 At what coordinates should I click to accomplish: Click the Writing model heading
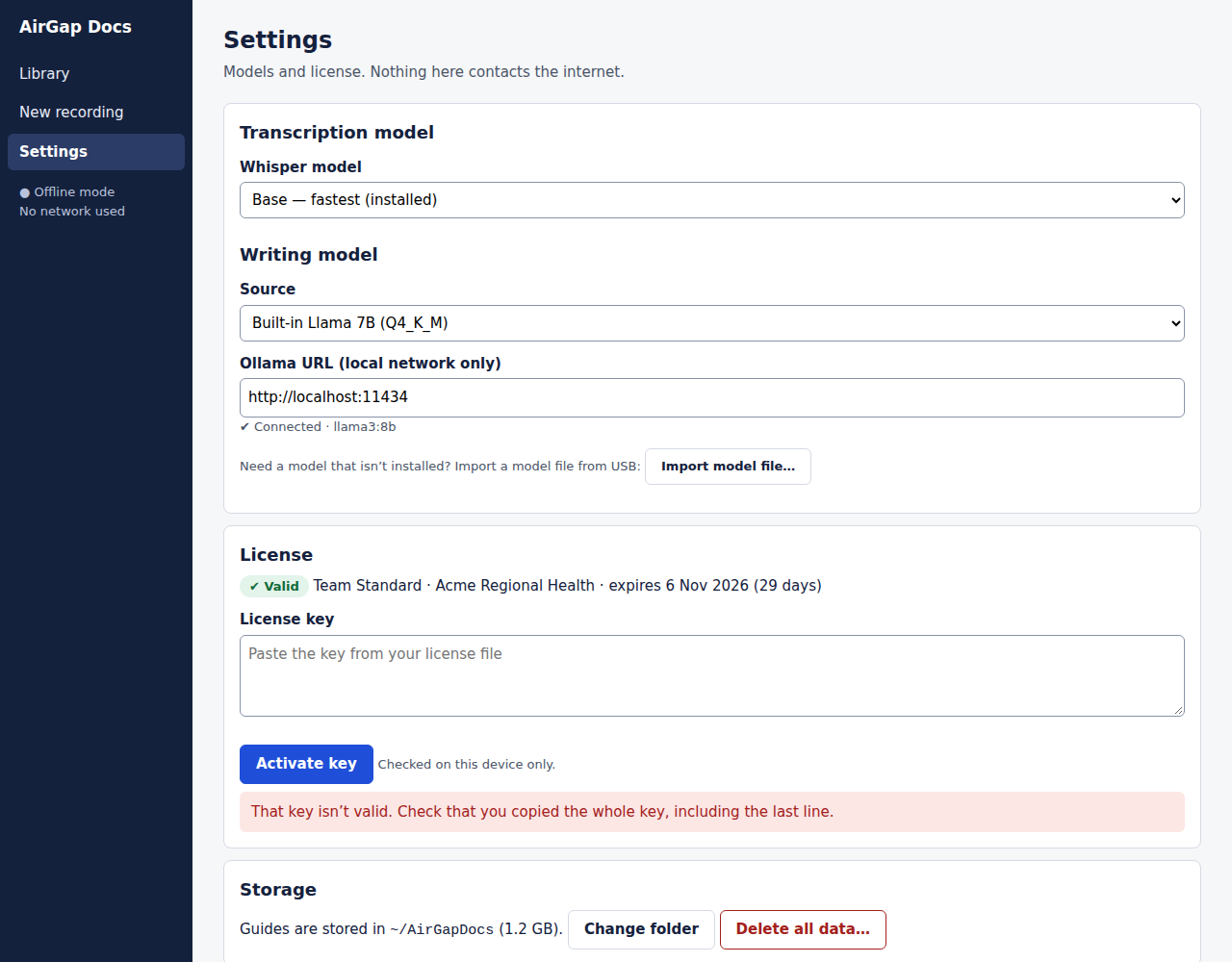pyautogui.click(x=309, y=255)
